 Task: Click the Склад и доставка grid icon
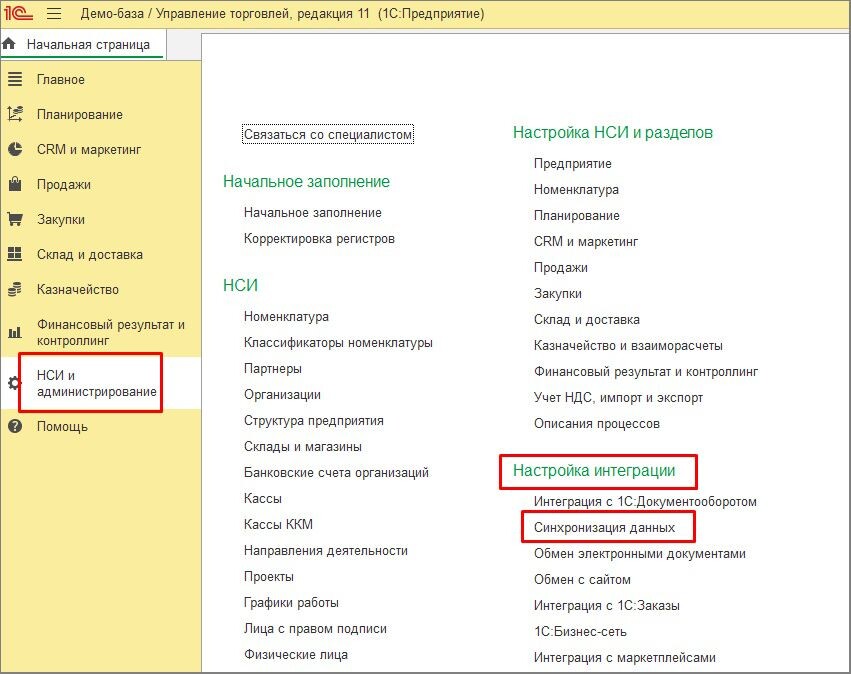(x=15, y=254)
